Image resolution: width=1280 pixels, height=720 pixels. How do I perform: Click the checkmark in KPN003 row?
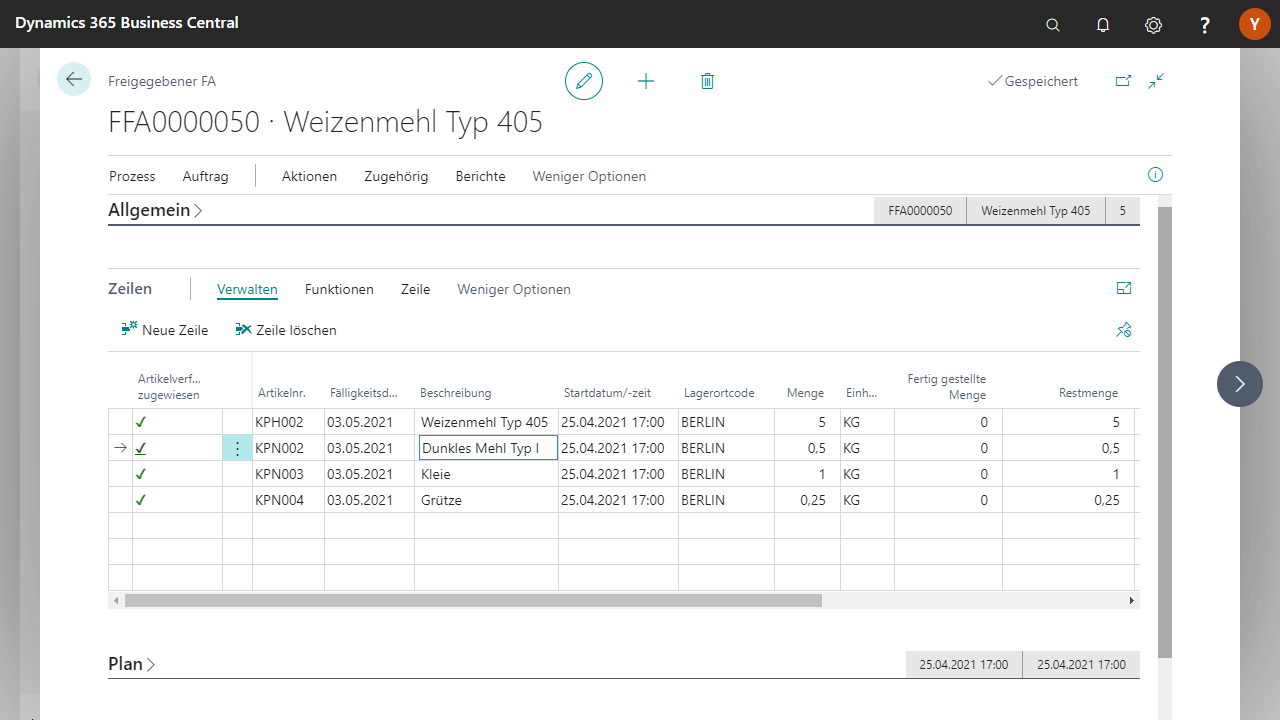141,474
